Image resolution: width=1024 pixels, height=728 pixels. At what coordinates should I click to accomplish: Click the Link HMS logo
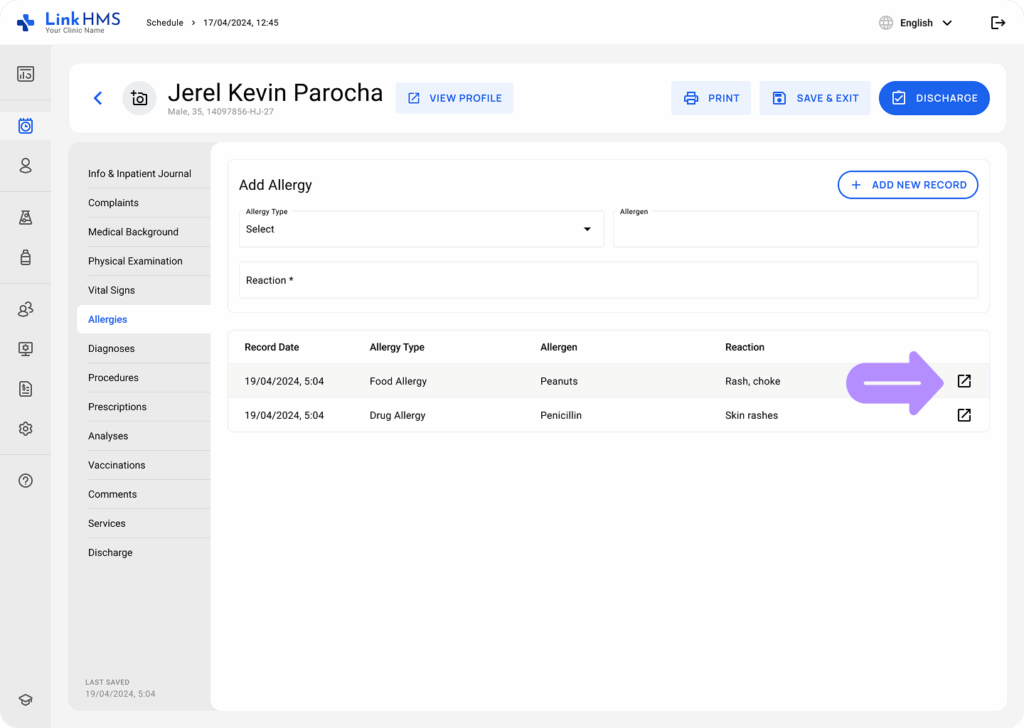click(69, 22)
